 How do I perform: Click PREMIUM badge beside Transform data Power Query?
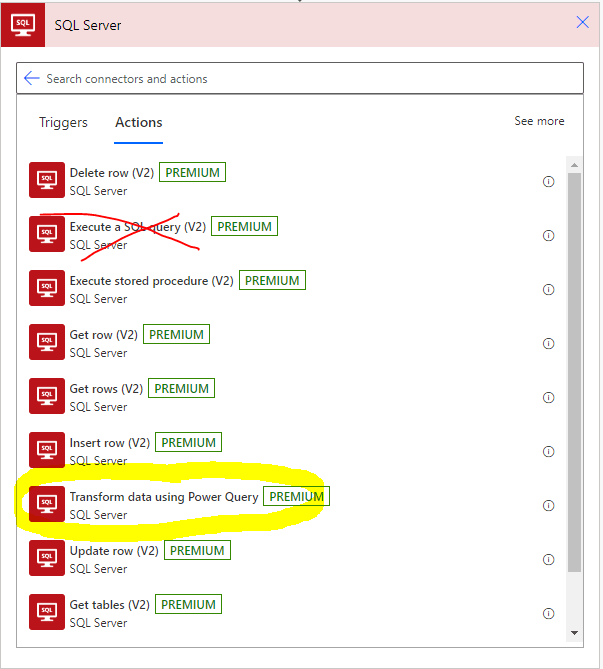pos(297,496)
